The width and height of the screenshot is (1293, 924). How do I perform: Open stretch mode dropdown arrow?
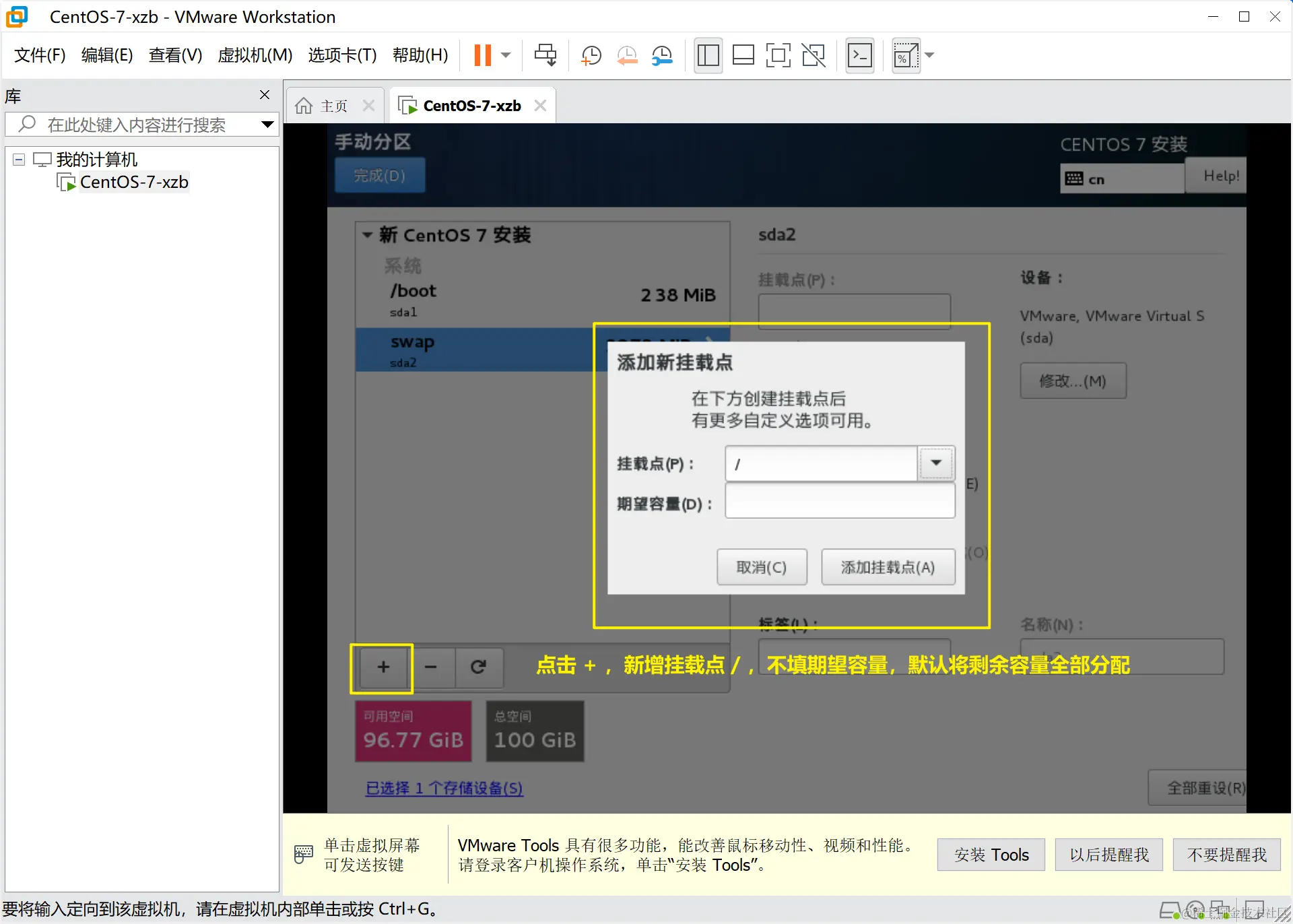click(930, 55)
